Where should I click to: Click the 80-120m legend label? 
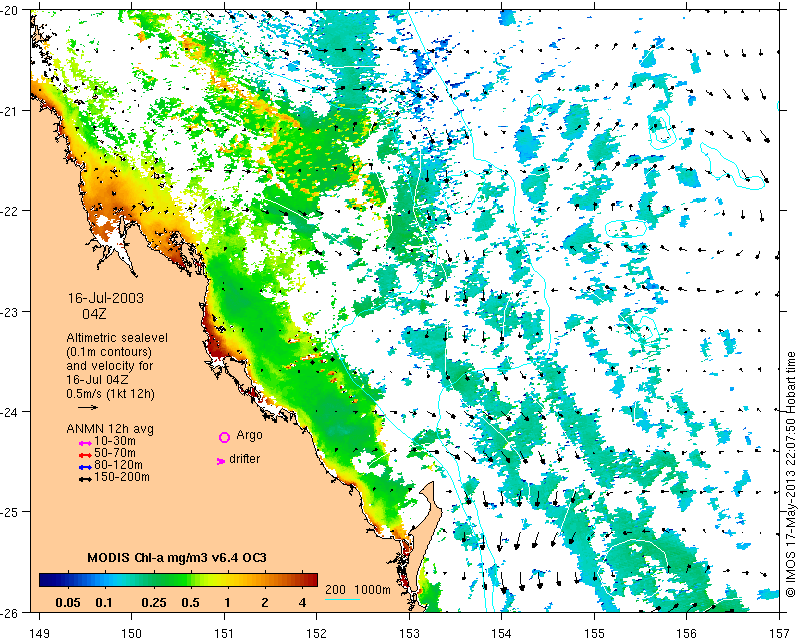pos(118,465)
